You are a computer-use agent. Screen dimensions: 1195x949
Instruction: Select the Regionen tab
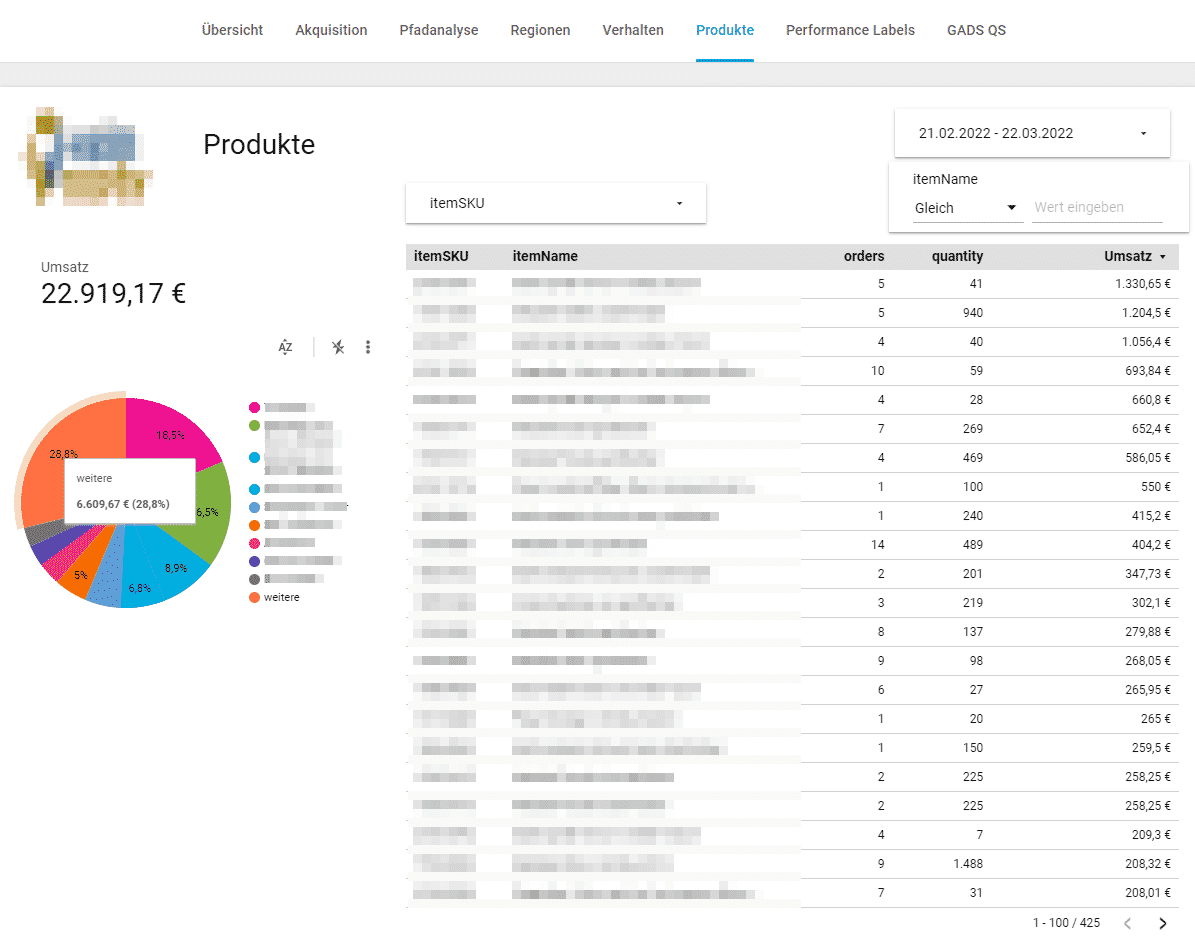click(540, 30)
